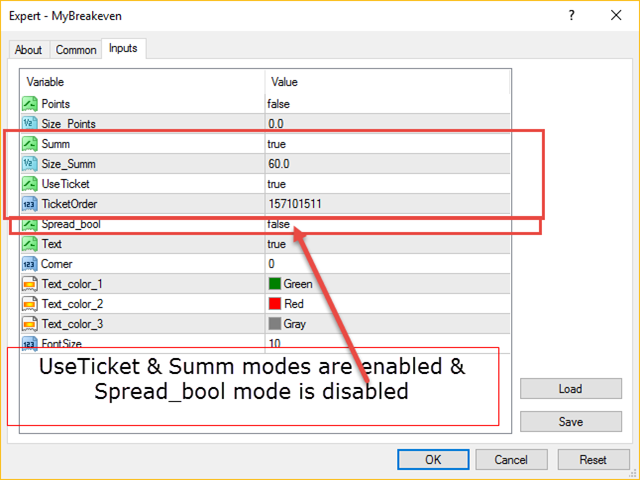The height and width of the screenshot is (480, 640).
Task: Click the red Text_color_2 swatch
Action: point(275,304)
